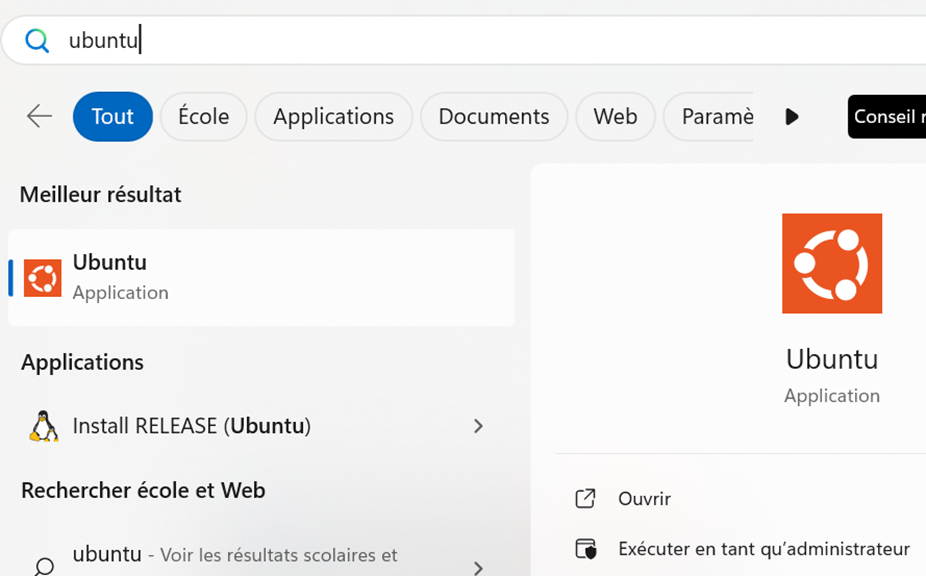
Task: Switch to the Documents filter tab
Action: pyautogui.click(x=494, y=116)
